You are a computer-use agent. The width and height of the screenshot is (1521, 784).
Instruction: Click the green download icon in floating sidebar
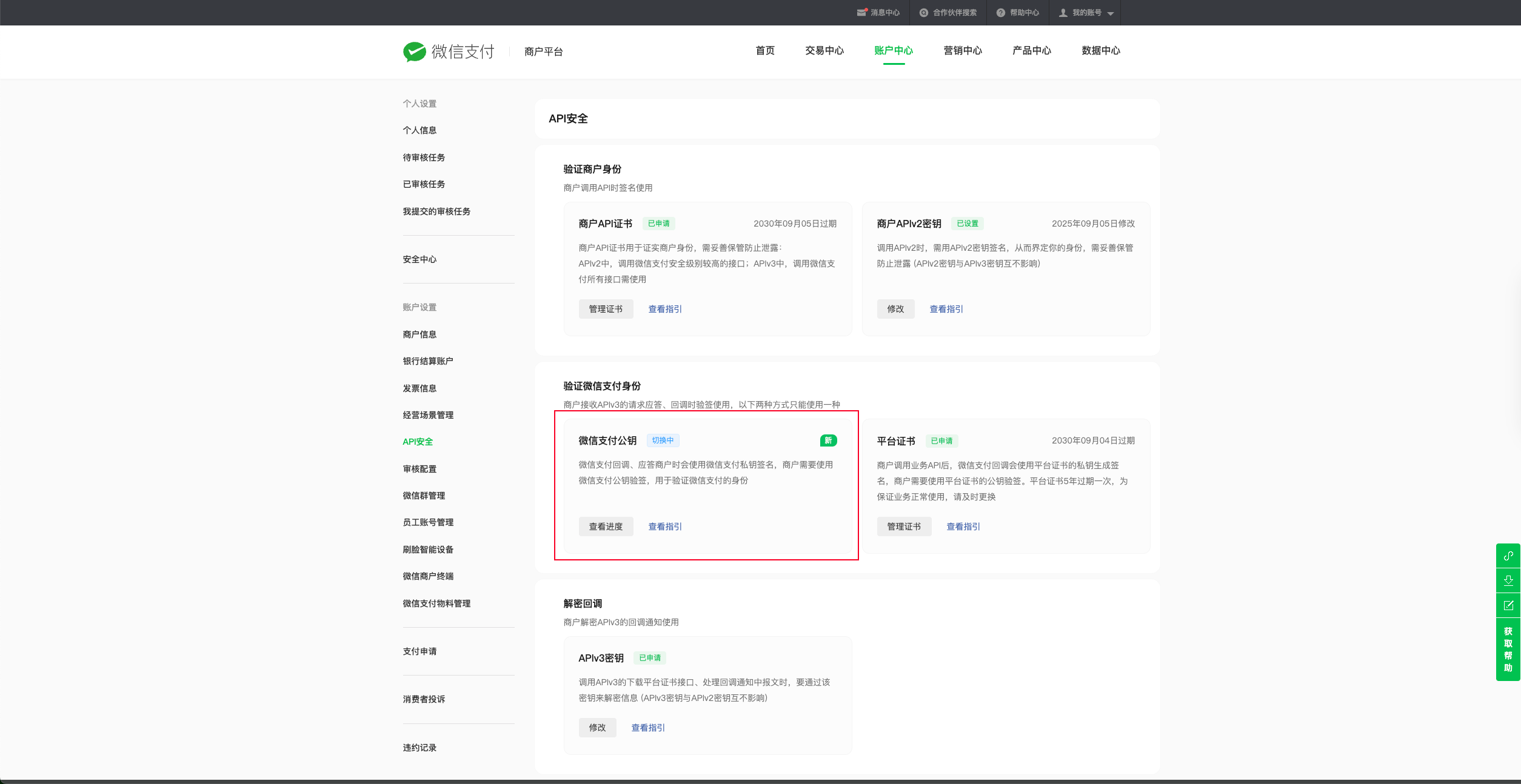point(1508,580)
